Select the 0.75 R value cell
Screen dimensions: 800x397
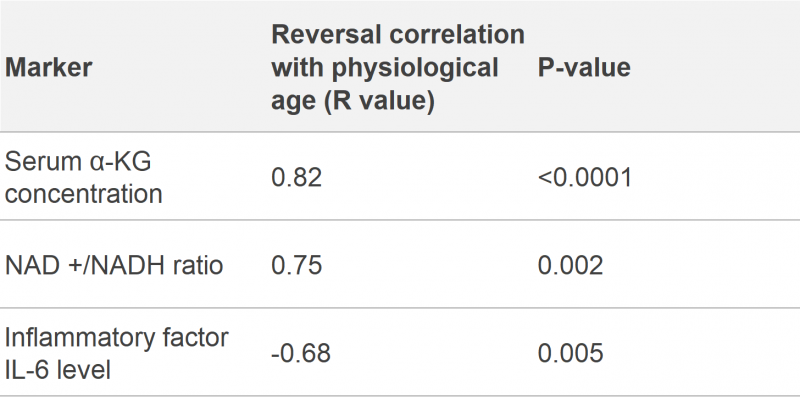click(399, 264)
